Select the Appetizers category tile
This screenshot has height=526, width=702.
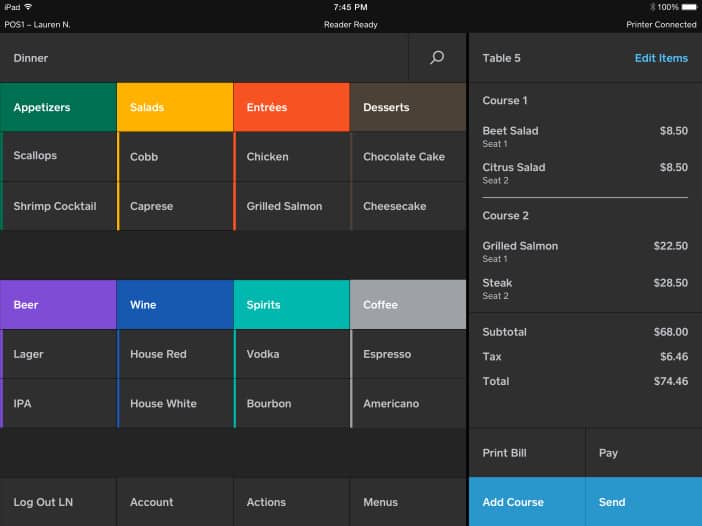pyautogui.click(x=58, y=107)
